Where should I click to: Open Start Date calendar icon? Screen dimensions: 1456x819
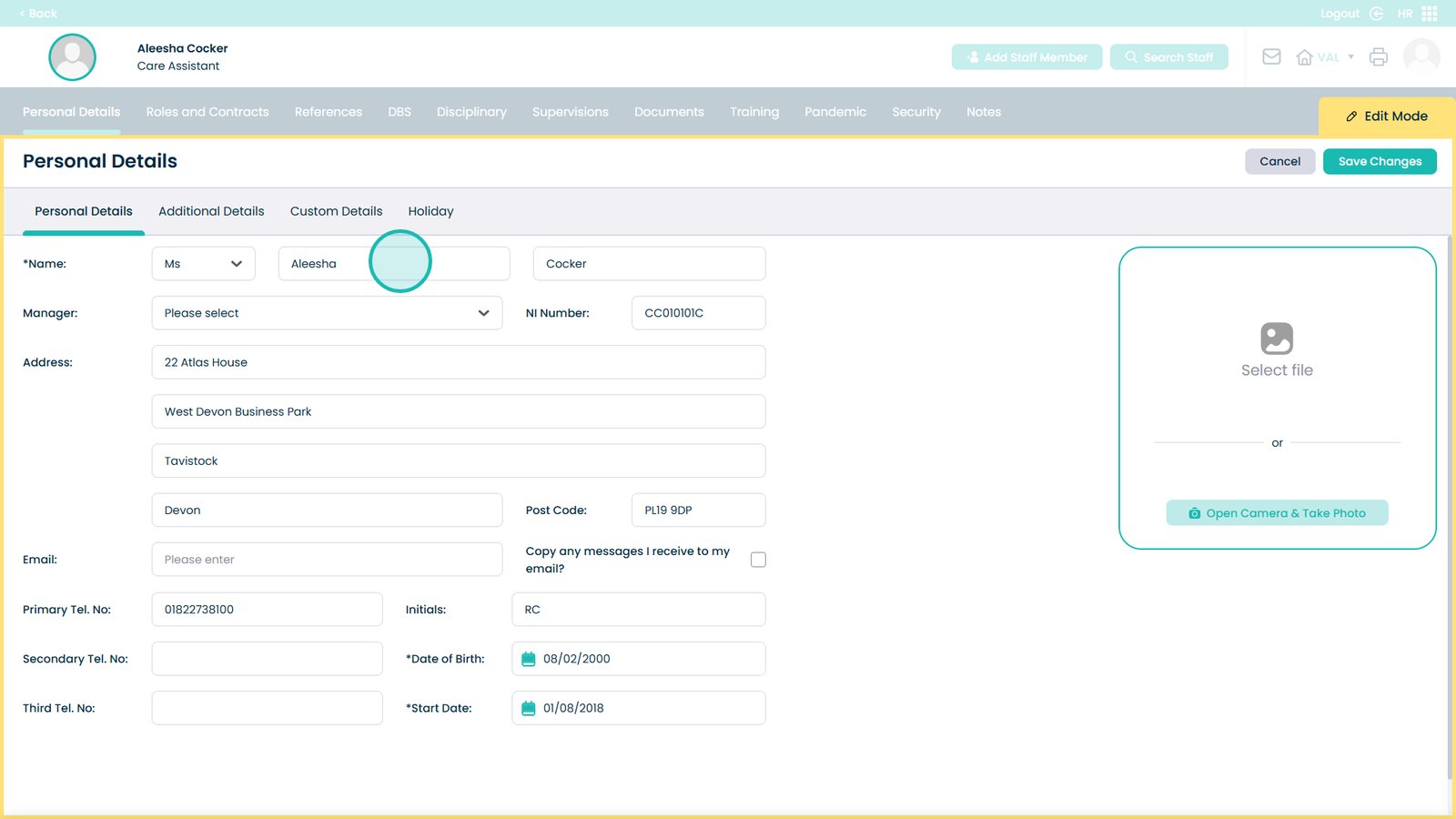(x=529, y=708)
